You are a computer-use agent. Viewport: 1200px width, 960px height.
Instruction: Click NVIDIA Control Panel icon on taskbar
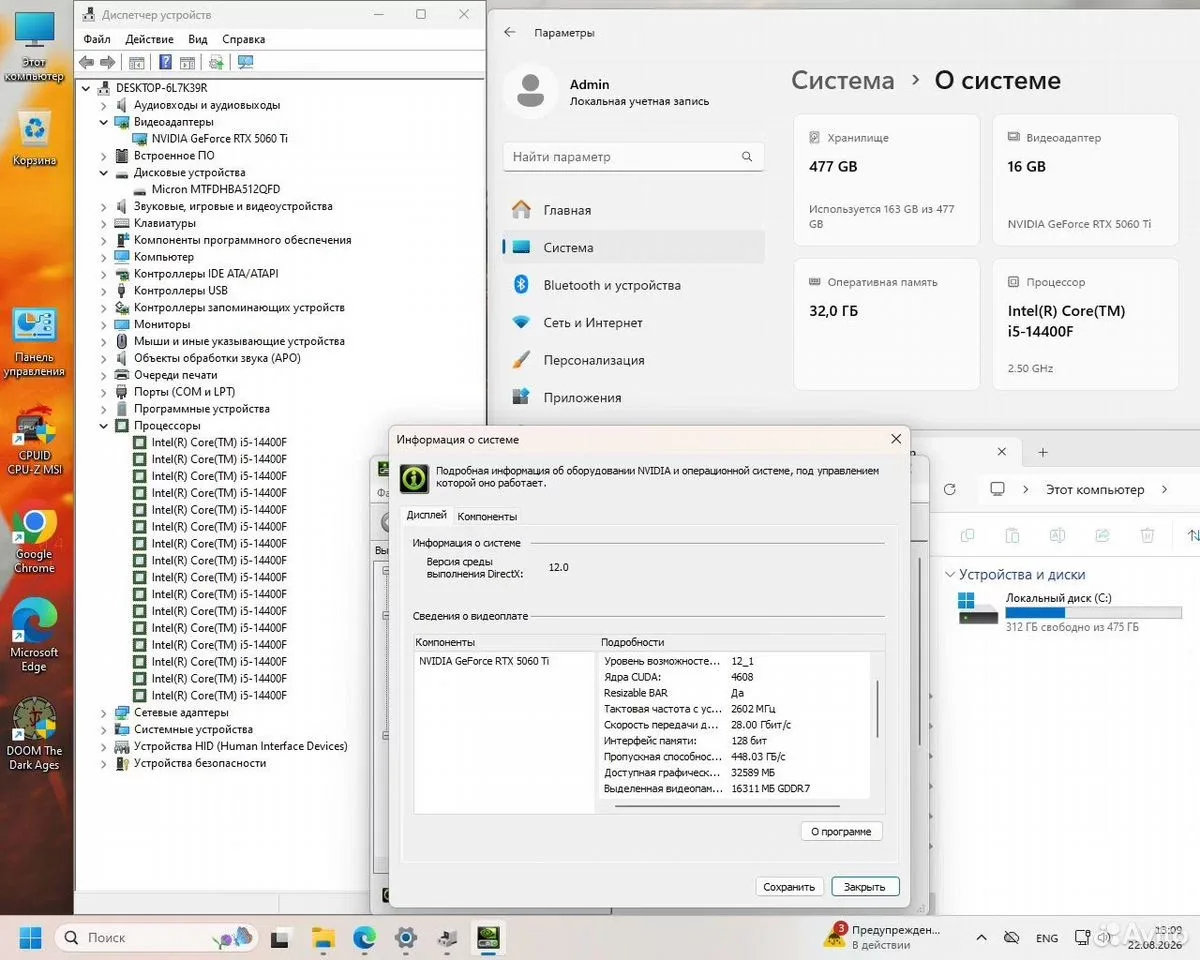(488, 937)
